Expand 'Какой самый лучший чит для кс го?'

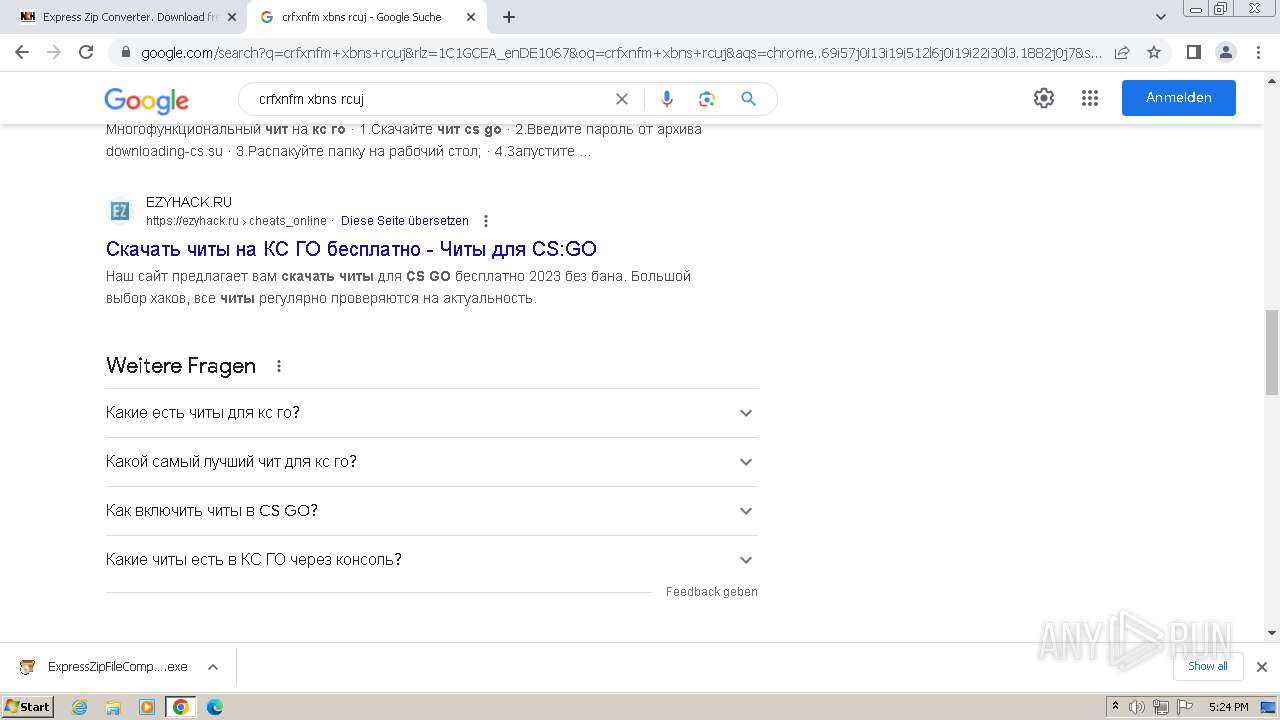(432, 462)
